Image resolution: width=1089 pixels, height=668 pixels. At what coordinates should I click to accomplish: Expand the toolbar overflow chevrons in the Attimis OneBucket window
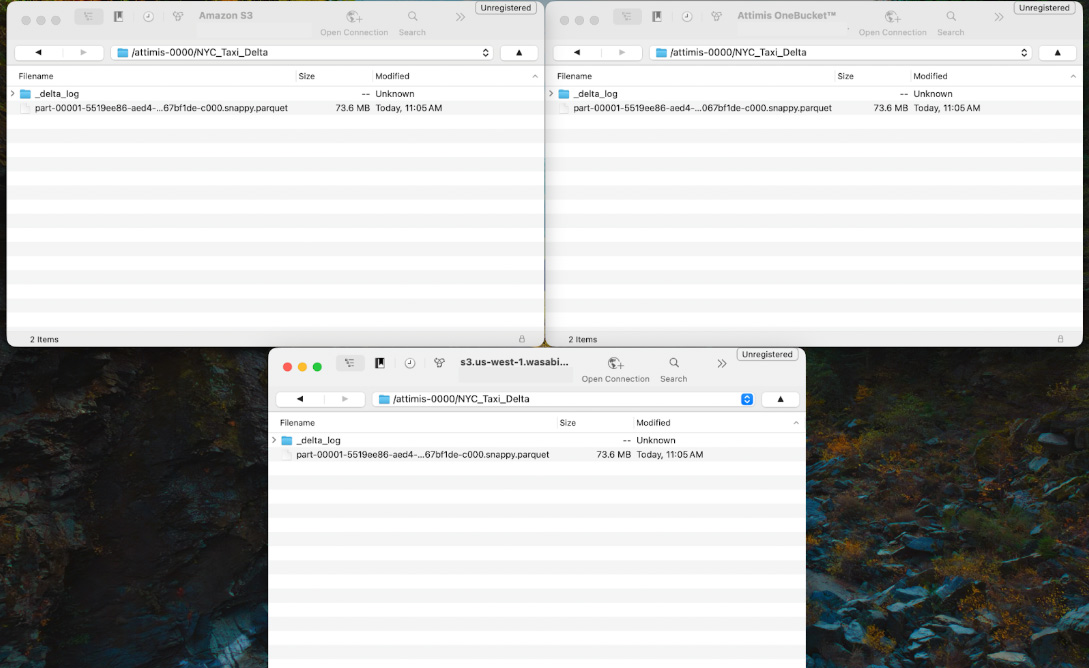pyautogui.click(x=998, y=17)
